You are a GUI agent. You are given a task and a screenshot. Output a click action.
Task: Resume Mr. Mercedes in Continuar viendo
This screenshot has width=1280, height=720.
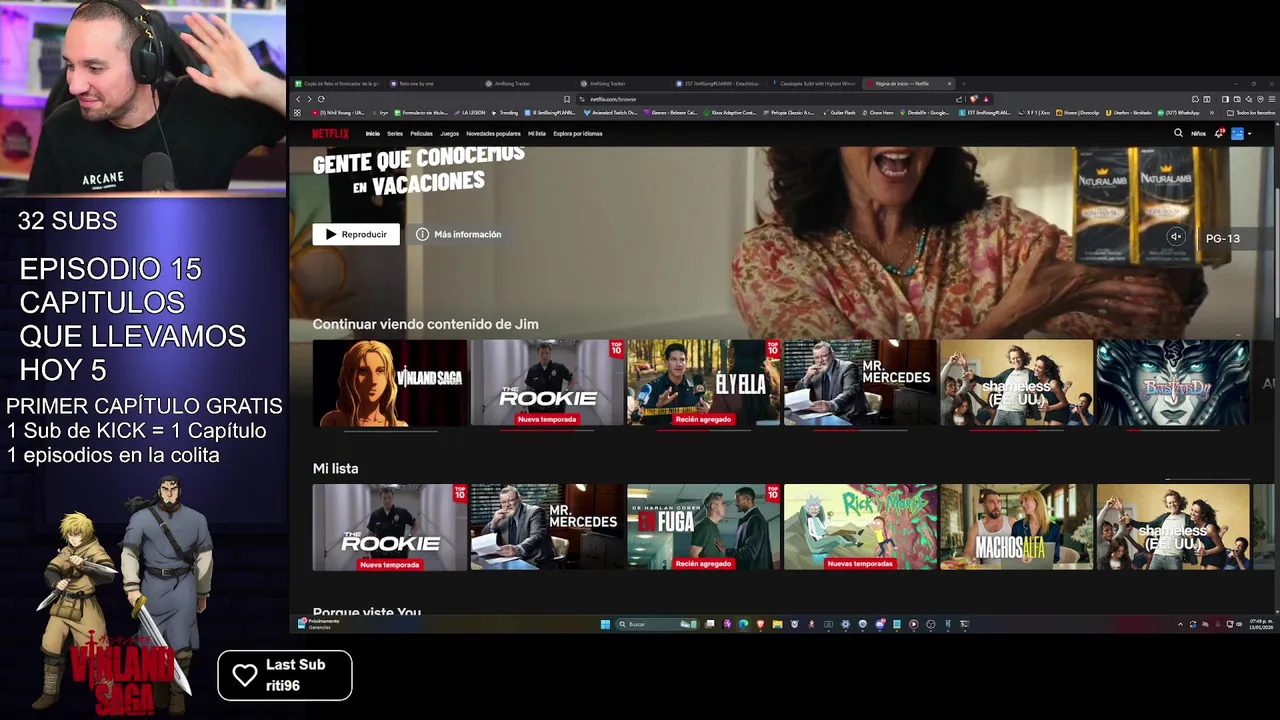860,383
